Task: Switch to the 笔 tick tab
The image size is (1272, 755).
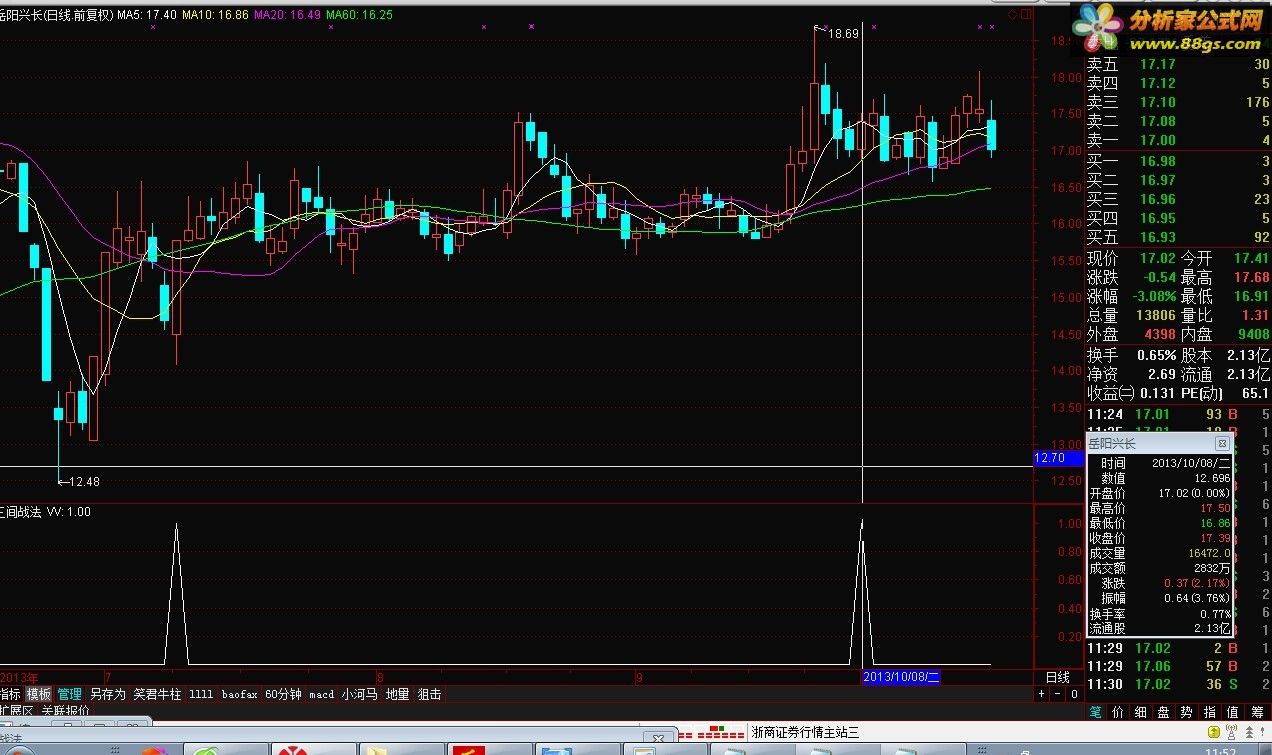Action: [x=1097, y=711]
